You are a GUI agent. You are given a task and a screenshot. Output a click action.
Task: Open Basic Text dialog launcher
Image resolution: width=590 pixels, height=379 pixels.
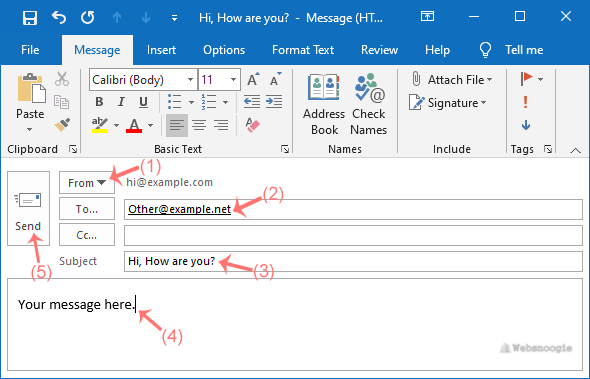pyautogui.click(x=285, y=149)
